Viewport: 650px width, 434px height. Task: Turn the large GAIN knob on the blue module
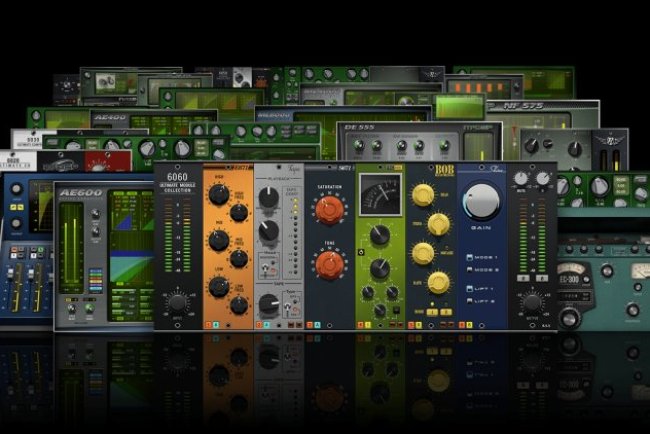pos(481,202)
